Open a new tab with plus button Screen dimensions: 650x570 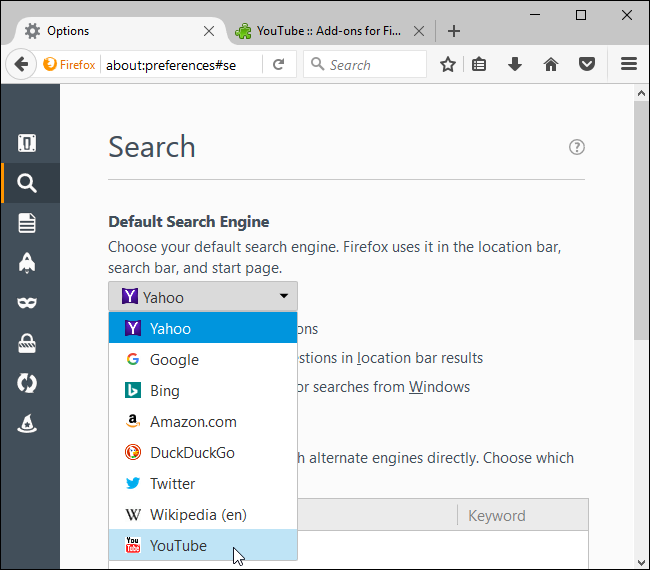tap(454, 31)
